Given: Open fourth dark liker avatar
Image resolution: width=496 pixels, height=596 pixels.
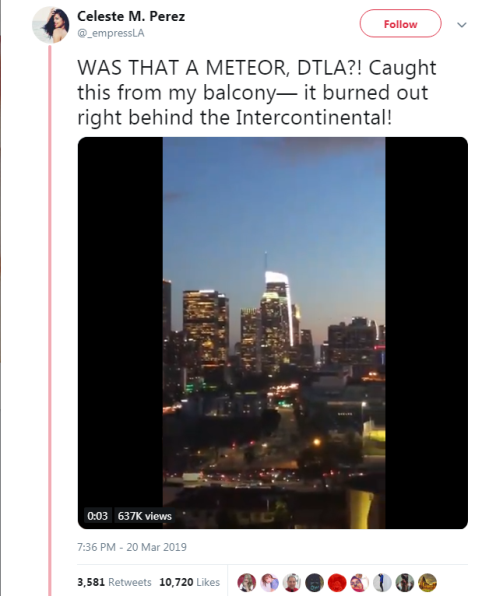Looking at the screenshot, I should point(315,582).
